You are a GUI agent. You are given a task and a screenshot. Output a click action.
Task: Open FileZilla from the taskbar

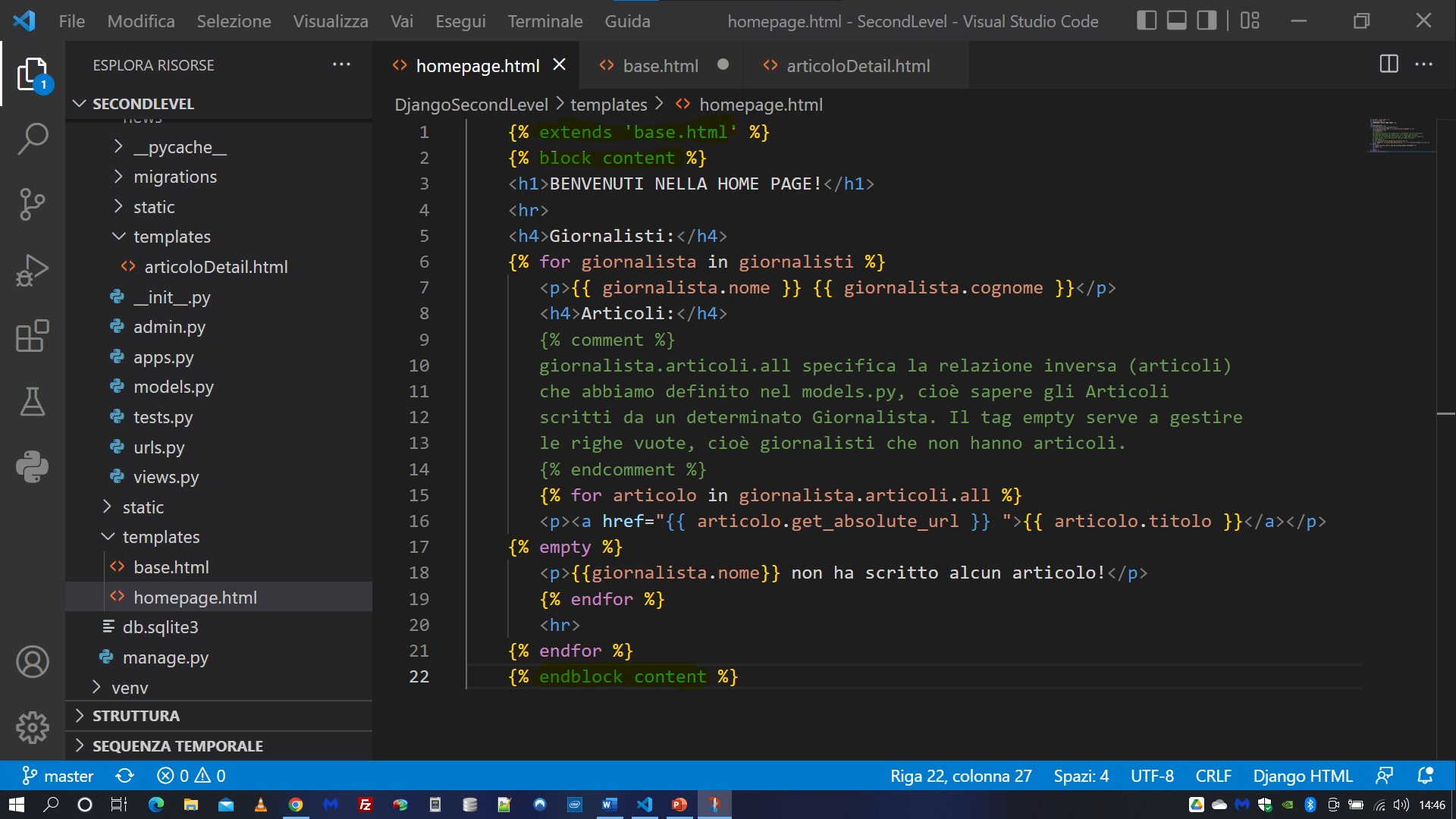(366, 805)
